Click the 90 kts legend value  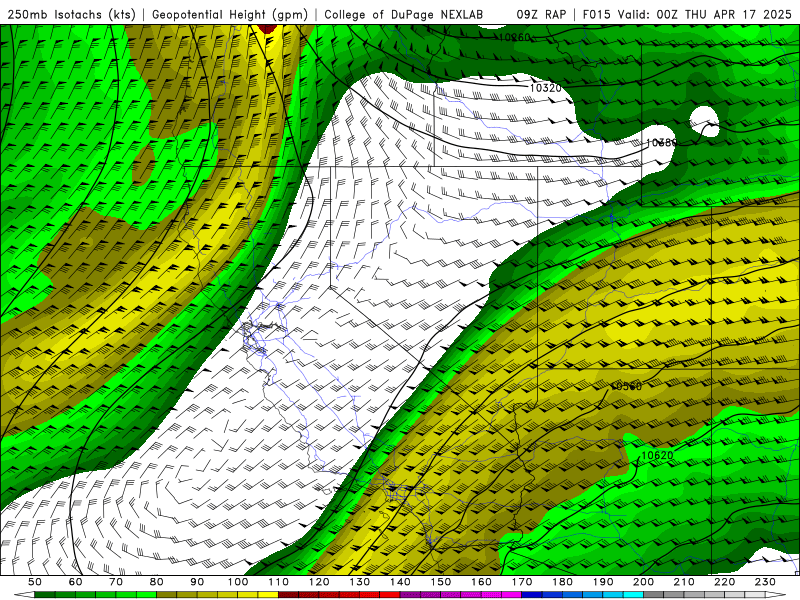tap(197, 582)
